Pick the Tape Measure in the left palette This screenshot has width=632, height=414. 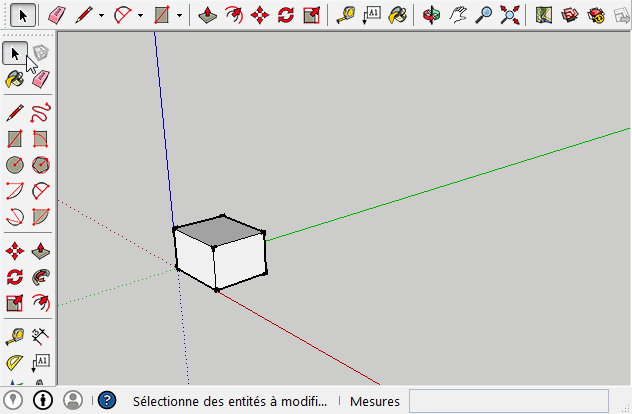click(15, 337)
